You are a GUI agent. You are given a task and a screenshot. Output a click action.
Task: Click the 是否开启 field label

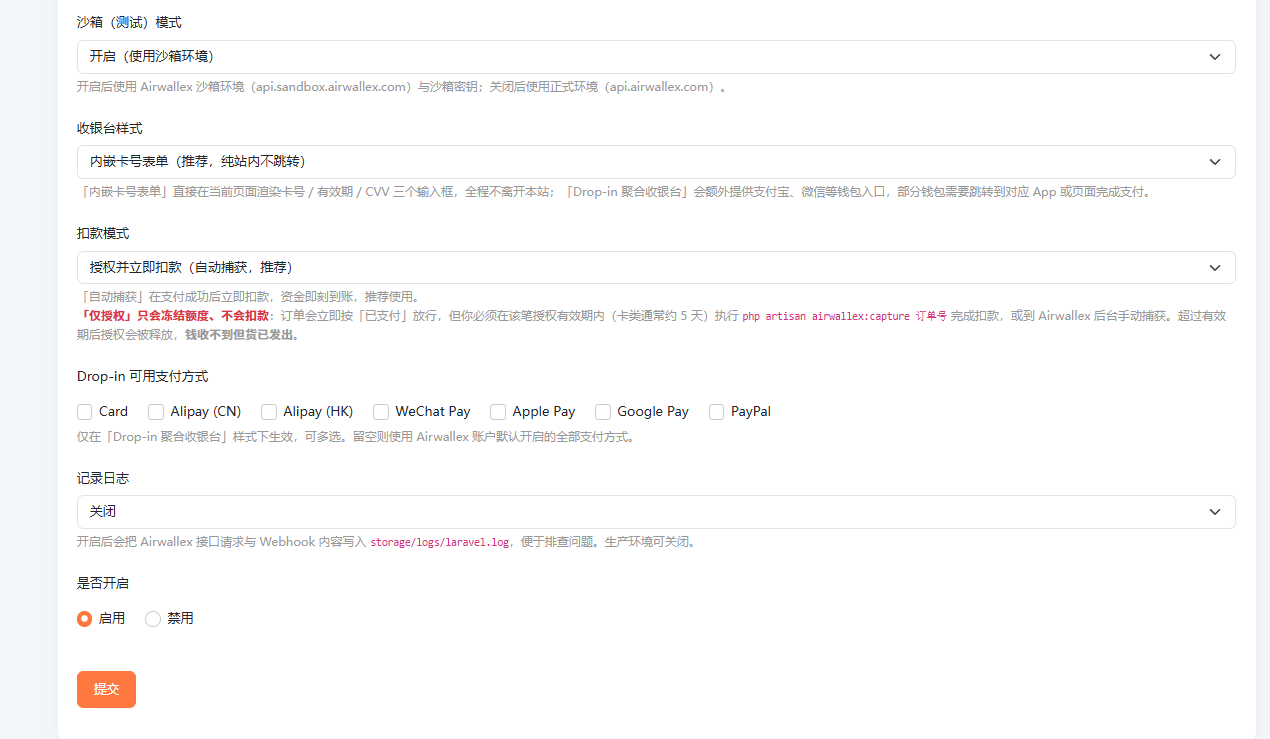pyautogui.click(x=103, y=583)
